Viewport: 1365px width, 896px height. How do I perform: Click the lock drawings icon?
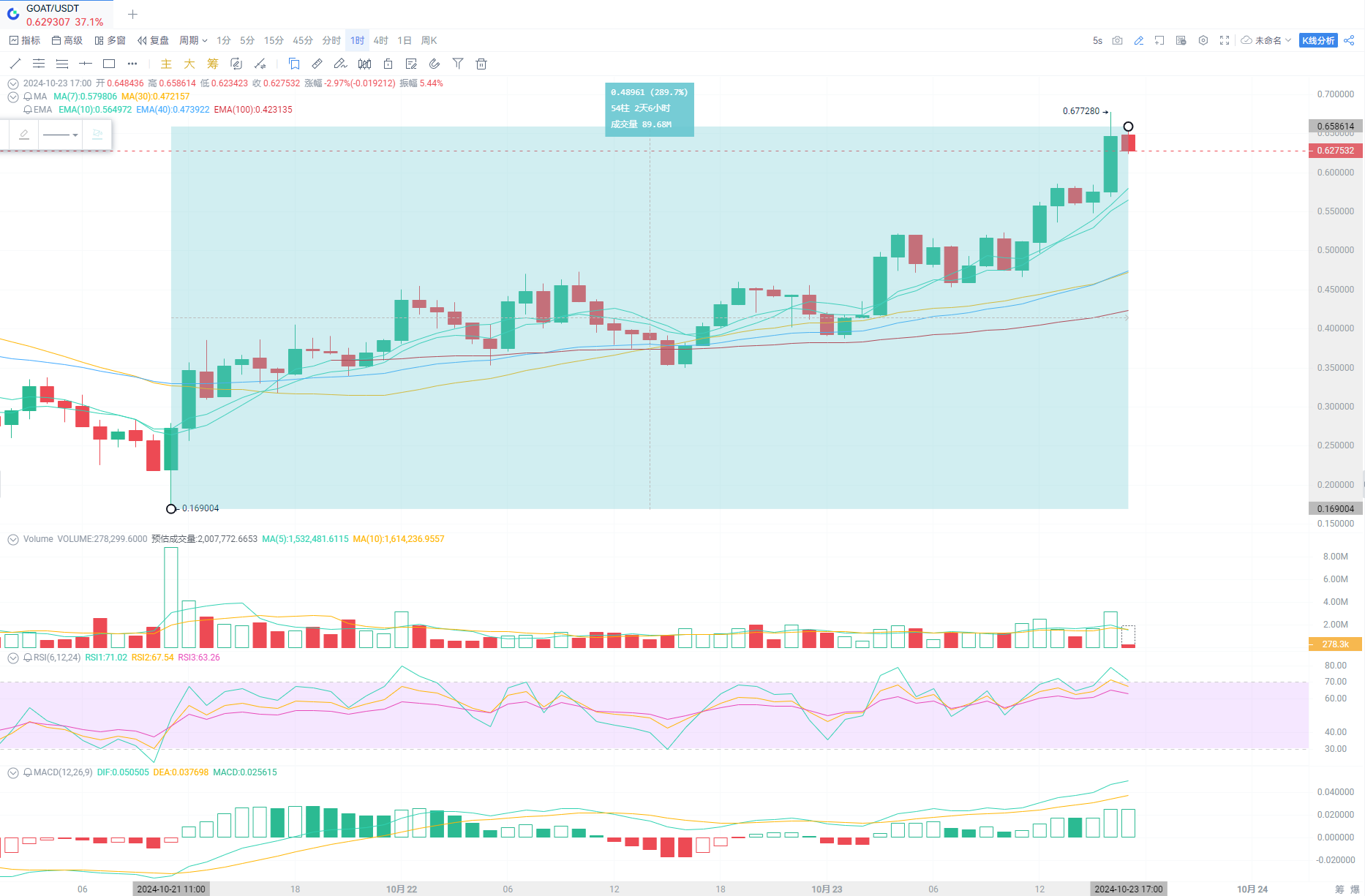(388, 64)
